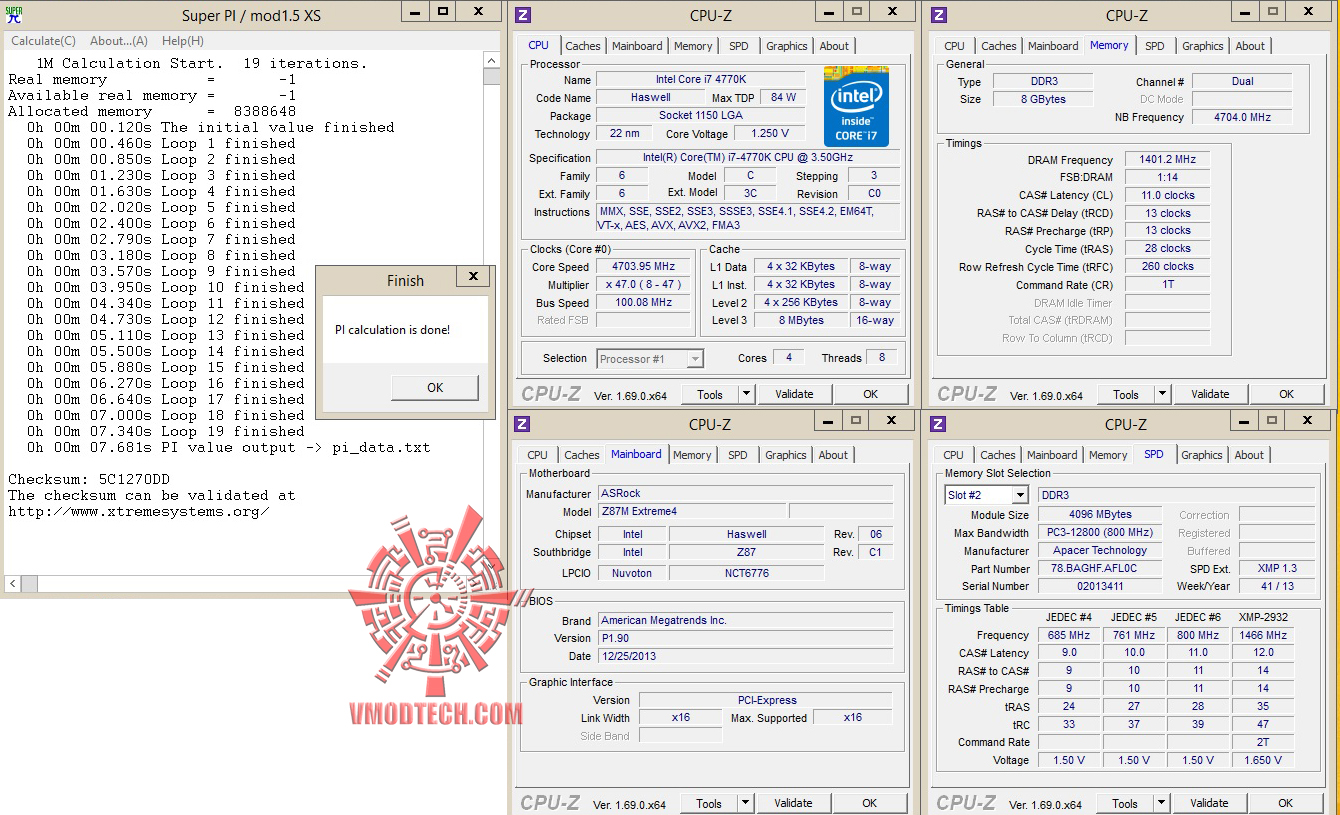The image size is (1340, 815).
Task: Select Graphics tab in the CPU-Z CPU window
Action: pos(787,46)
